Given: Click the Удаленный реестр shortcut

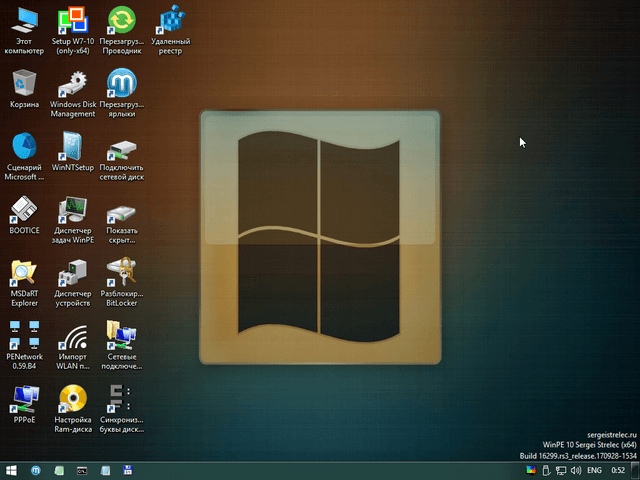Looking at the screenshot, I should tap(171, 20).
